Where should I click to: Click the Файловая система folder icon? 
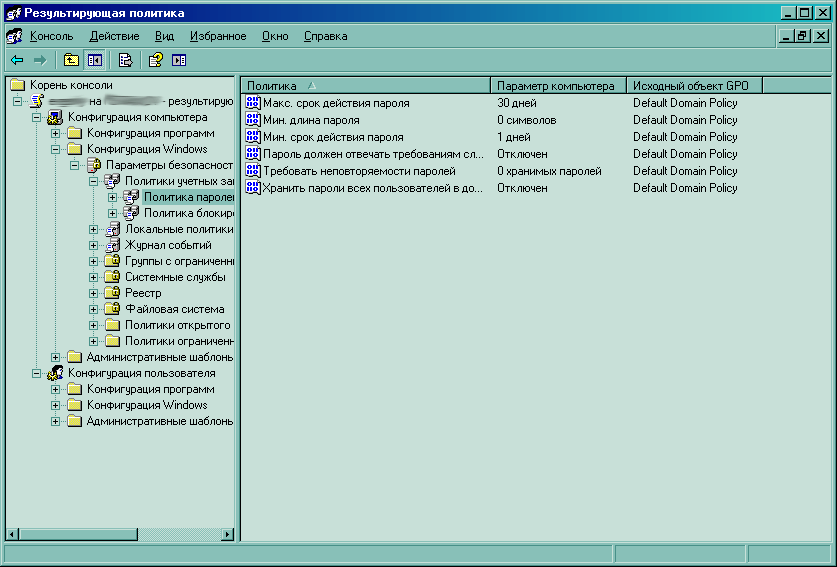pyautogui.click(x=112, y=309)
